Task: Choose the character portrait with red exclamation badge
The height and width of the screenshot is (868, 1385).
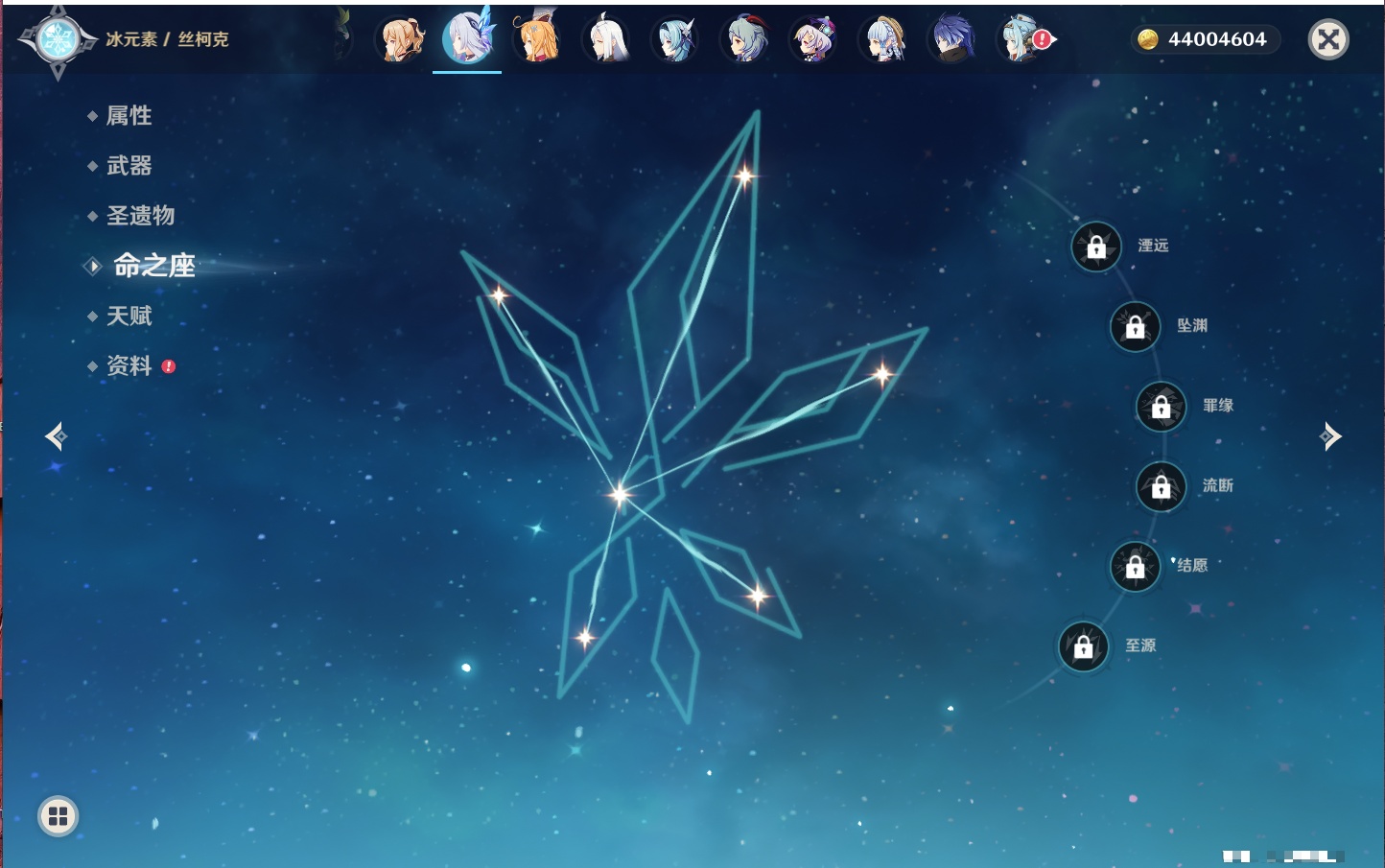Action: tap(1022, 40)
